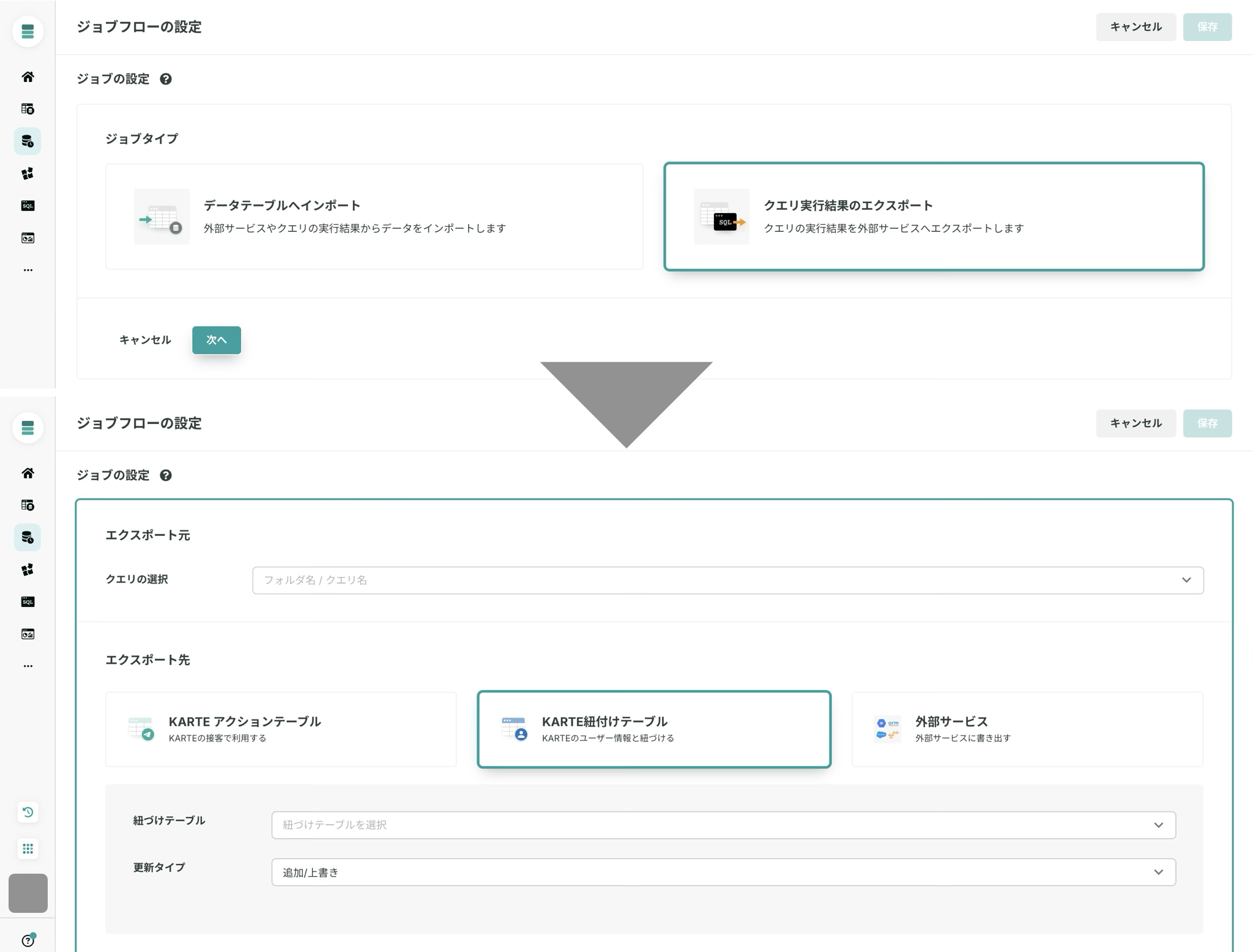Open the 更新タイプ dropdown showing 追加/上書き
Image resolution: width=1253 pixels, height=952 pixels.
pyautogui.click(x=723, y=872)
